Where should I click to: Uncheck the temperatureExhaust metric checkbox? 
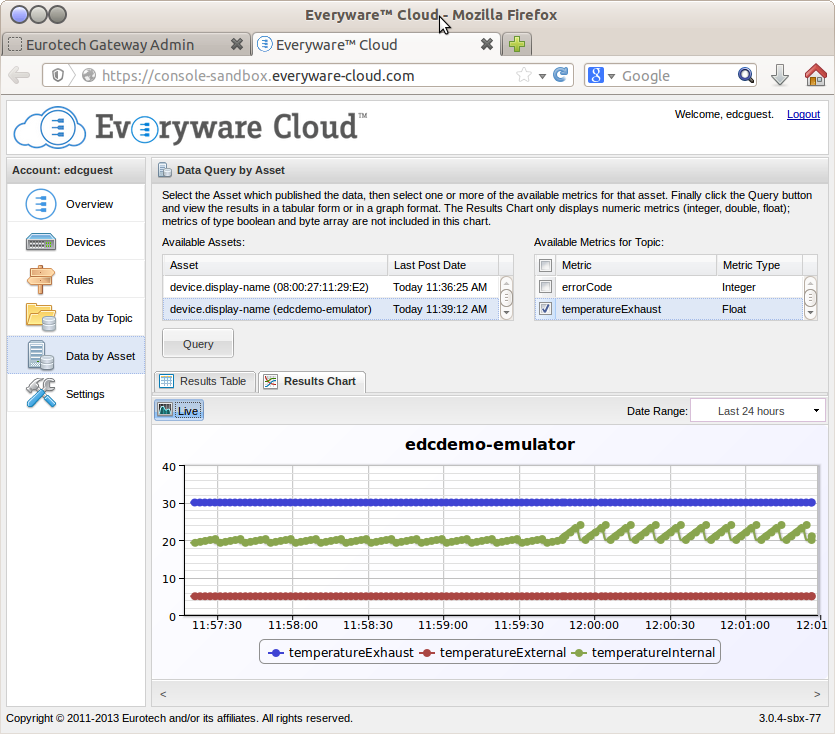[545, 308]
